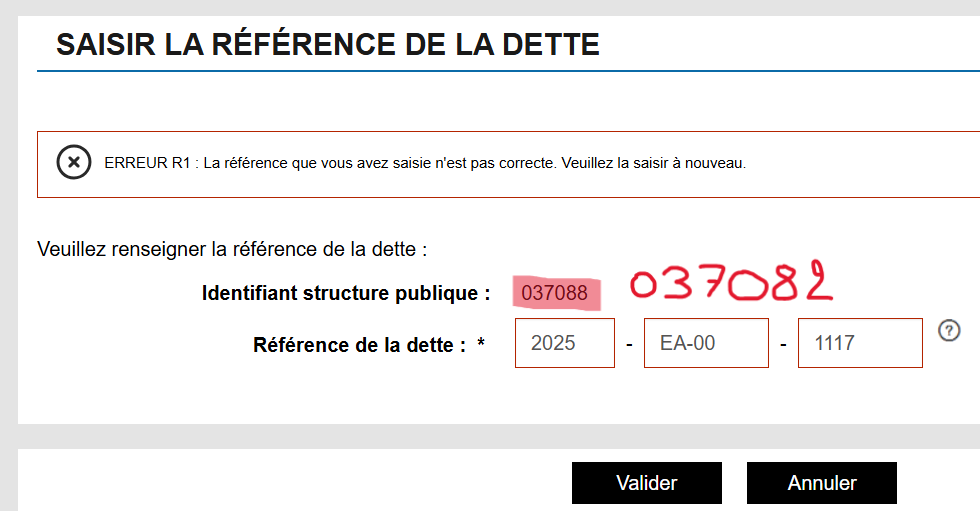Select the EA-00 reference field
Screen dimensions: 980x511
706,343
